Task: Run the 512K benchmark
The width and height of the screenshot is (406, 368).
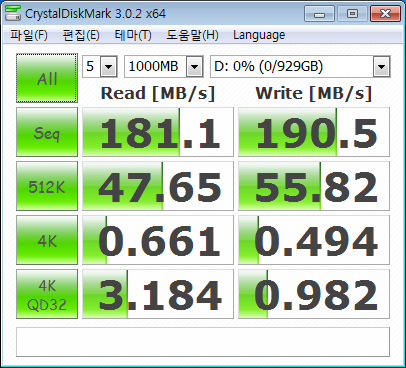Action: [47, 186]
